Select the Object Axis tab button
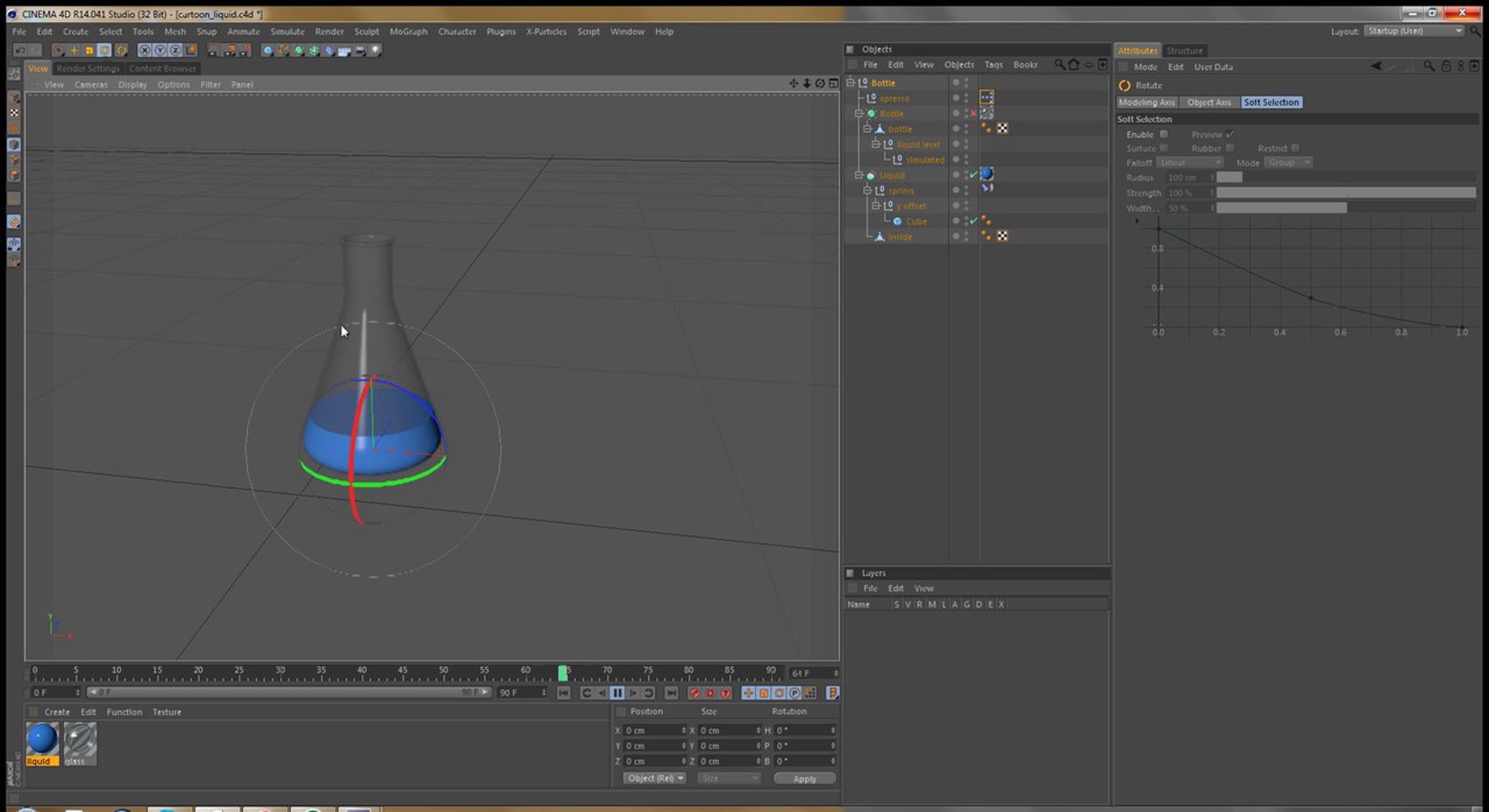This screenshot has width=1489, height=812. (x=1209, y=102)
